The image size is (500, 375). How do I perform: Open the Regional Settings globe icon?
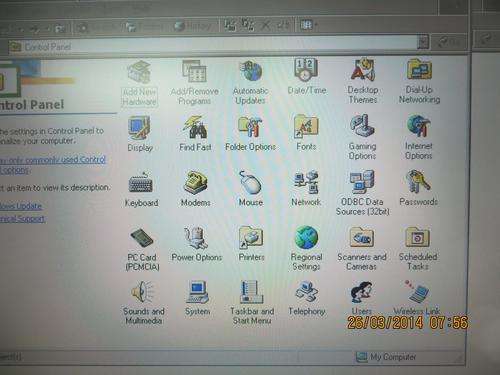tap(306, 238)
